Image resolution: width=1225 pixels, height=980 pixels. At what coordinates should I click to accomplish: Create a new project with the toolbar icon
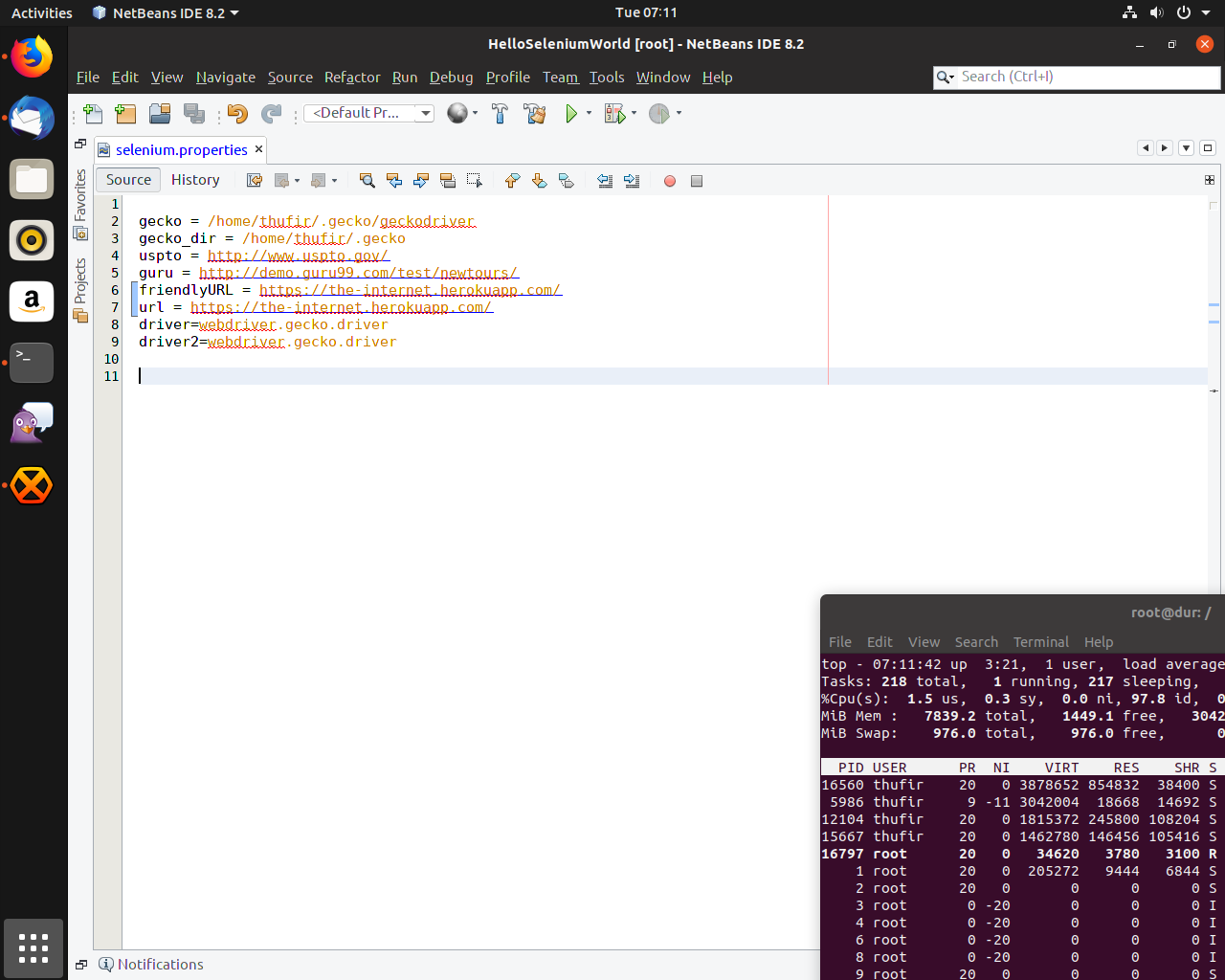click(125, 113)
